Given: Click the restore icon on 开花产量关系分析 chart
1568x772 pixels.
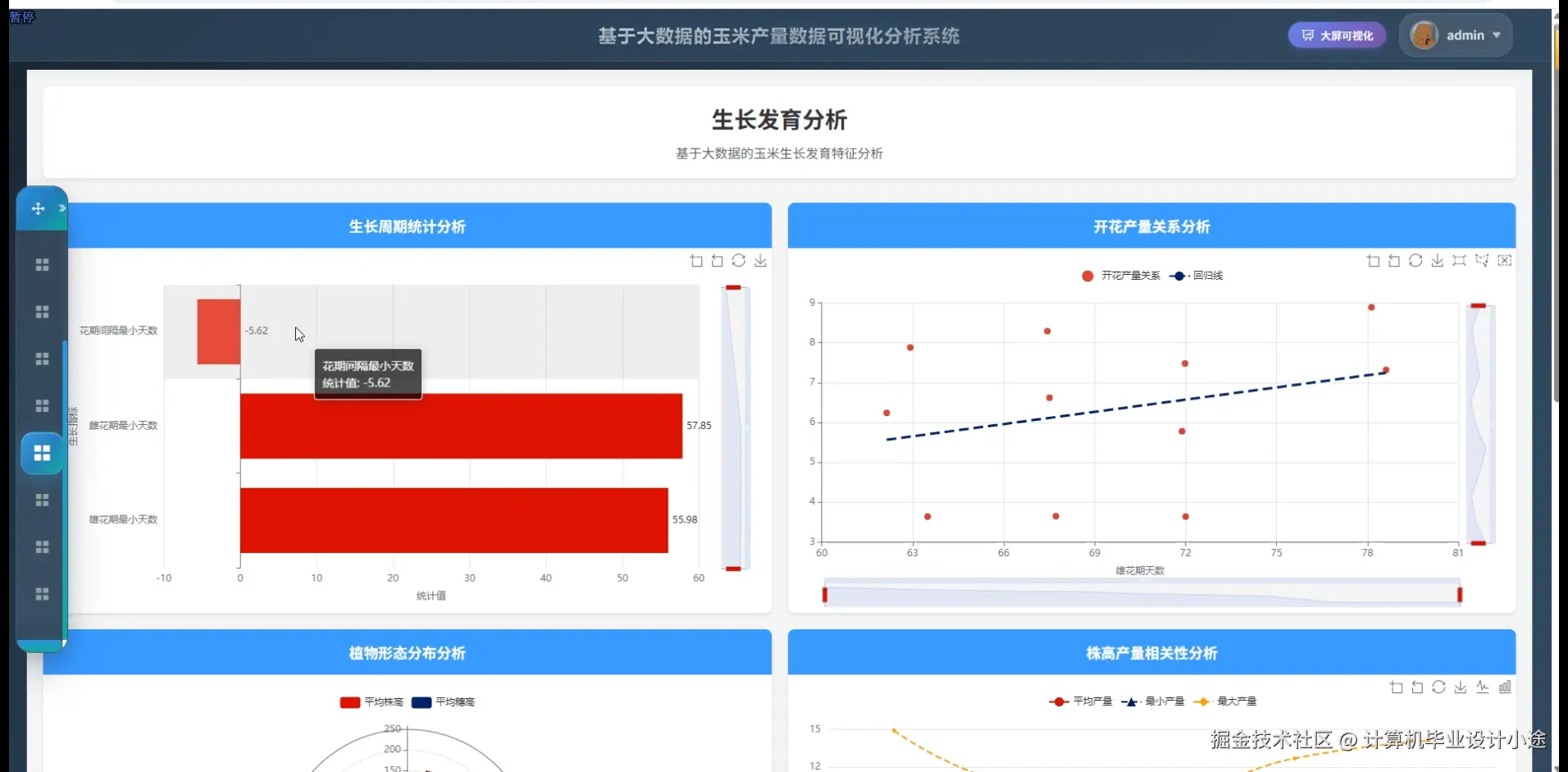Looking at the screenshot, I should (x=1394, y=260).
